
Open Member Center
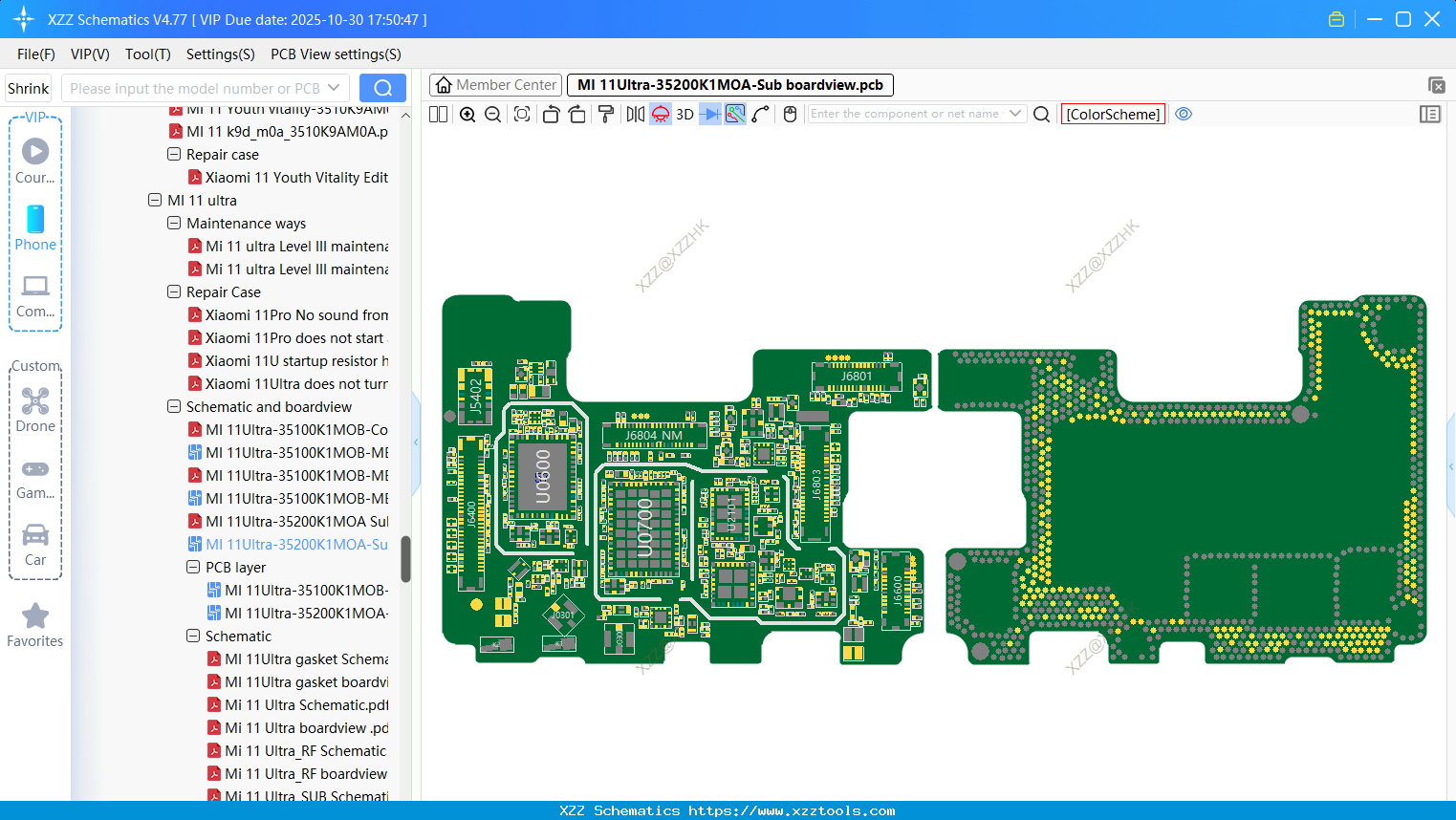click(x=495, y=84)
